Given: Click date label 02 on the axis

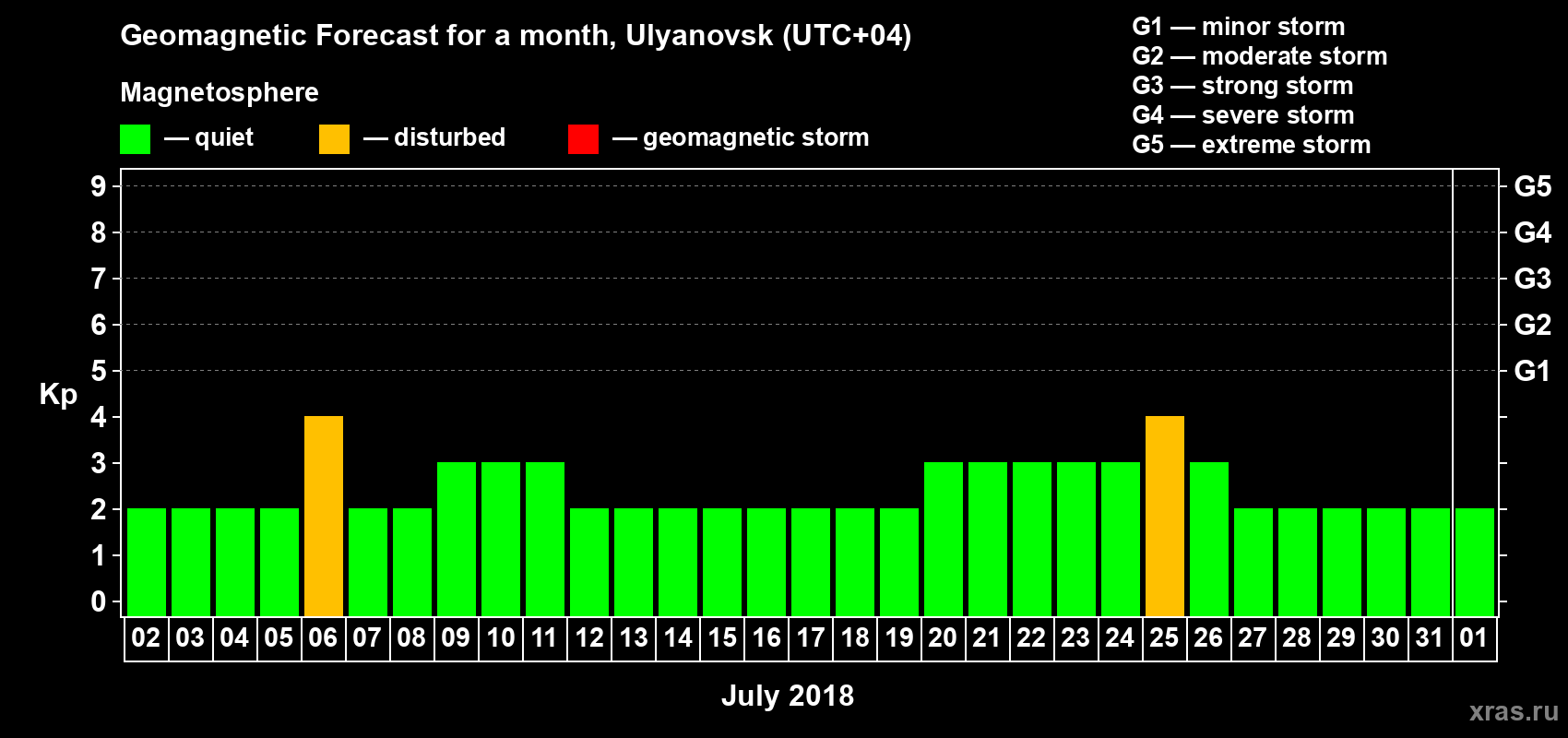Looking at the screenshot, I should point(146,637).
